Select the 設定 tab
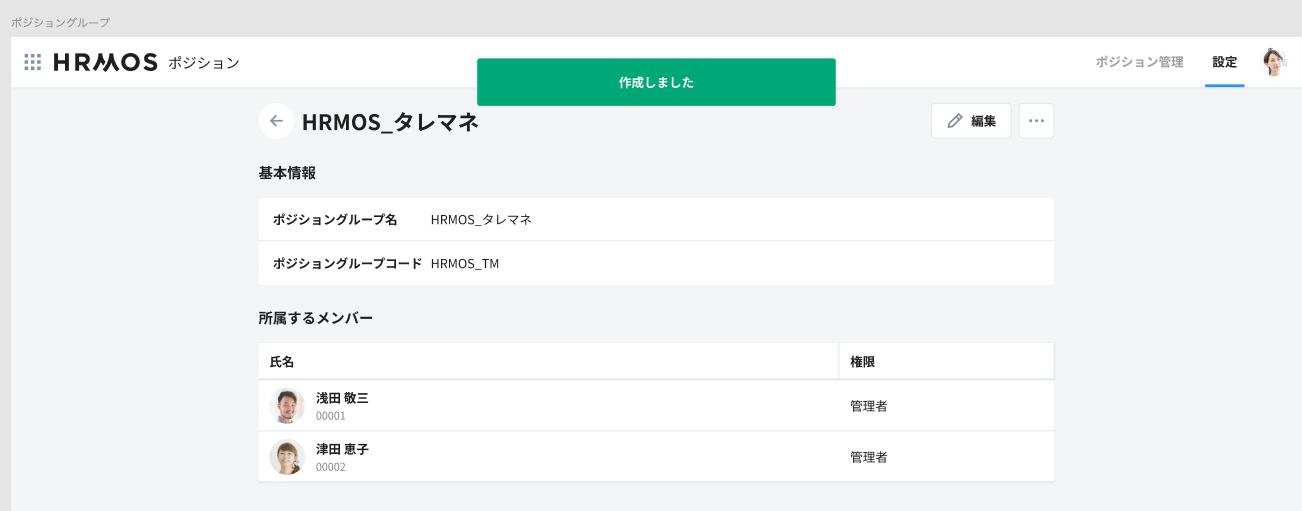The height and width of the screenshot is (511, 1302). pos(1224,62)
